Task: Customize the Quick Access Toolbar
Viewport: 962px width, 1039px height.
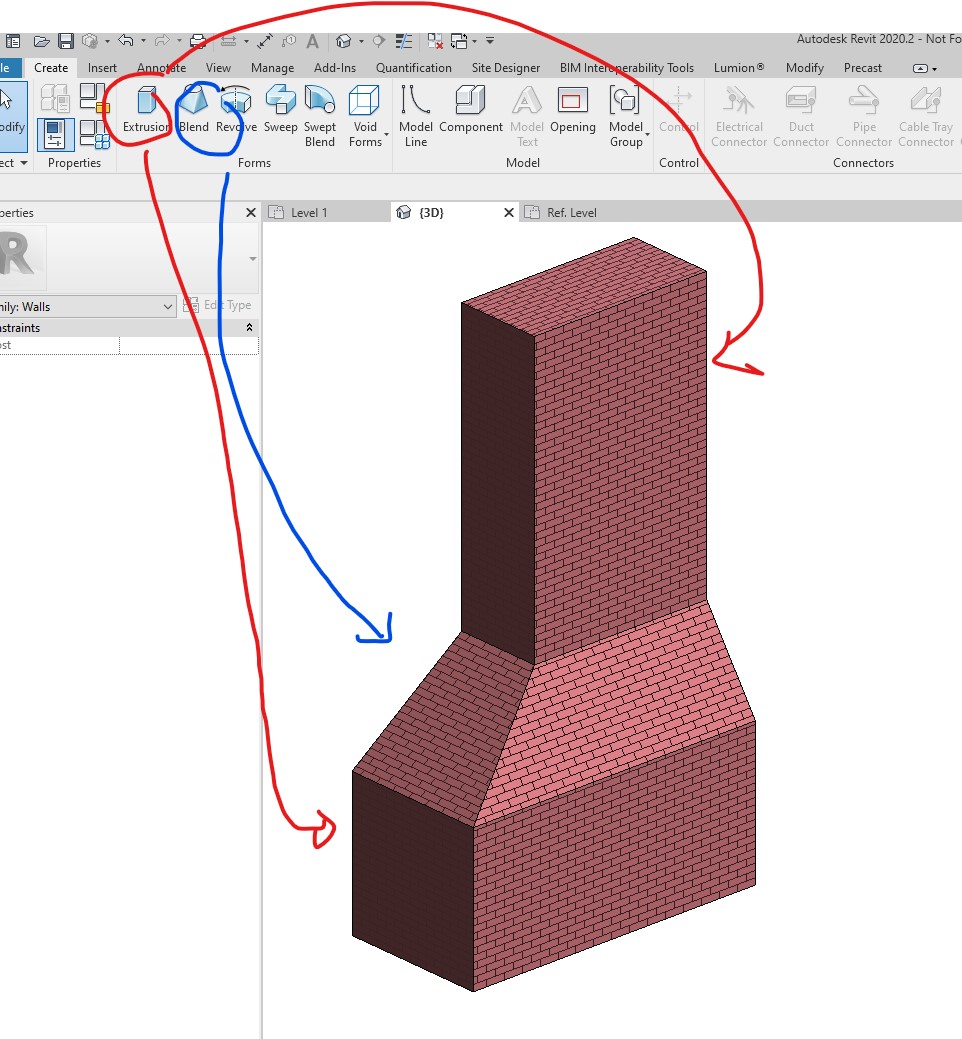Action: click(x=490, y=41)
